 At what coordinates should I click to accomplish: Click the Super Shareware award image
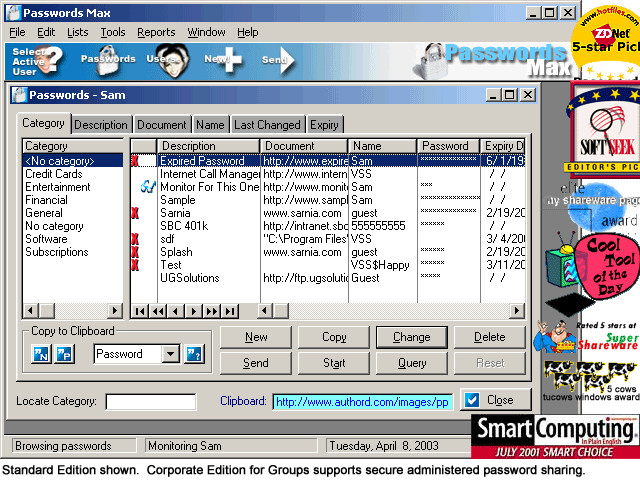(587, 336)
